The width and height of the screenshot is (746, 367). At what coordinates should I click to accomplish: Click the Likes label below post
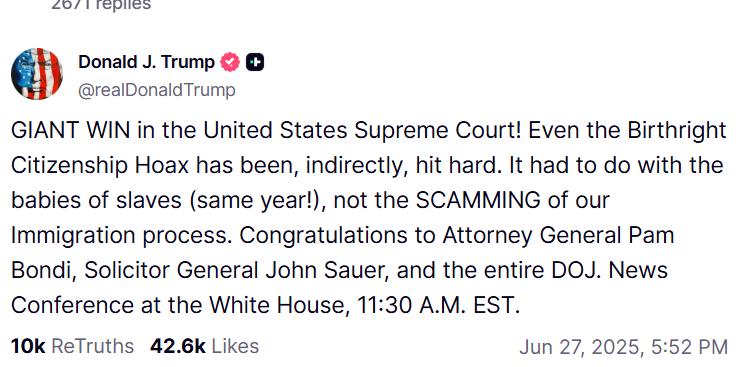[x=235, y=346]
